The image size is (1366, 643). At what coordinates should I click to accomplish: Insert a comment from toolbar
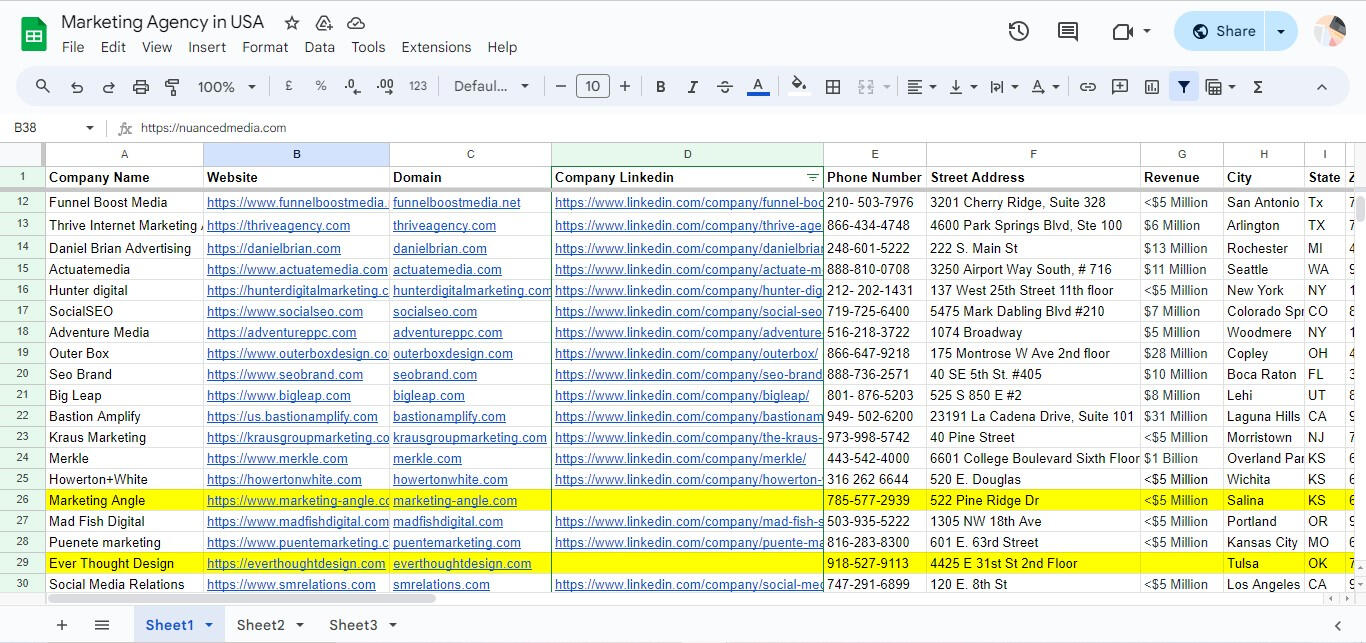(1120, 87)
